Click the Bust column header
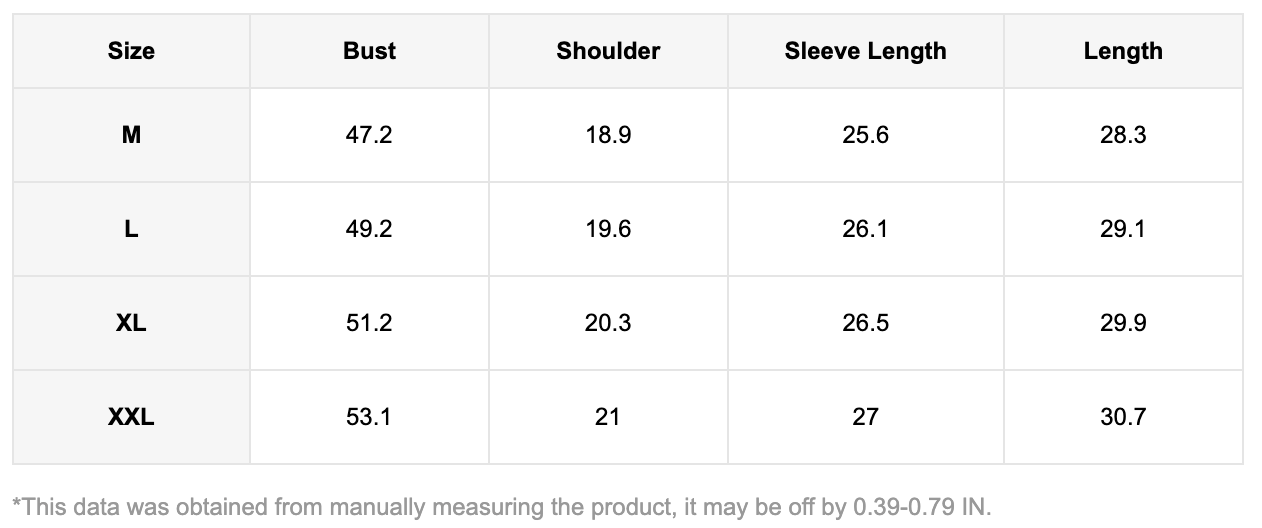 pos(369,51)
